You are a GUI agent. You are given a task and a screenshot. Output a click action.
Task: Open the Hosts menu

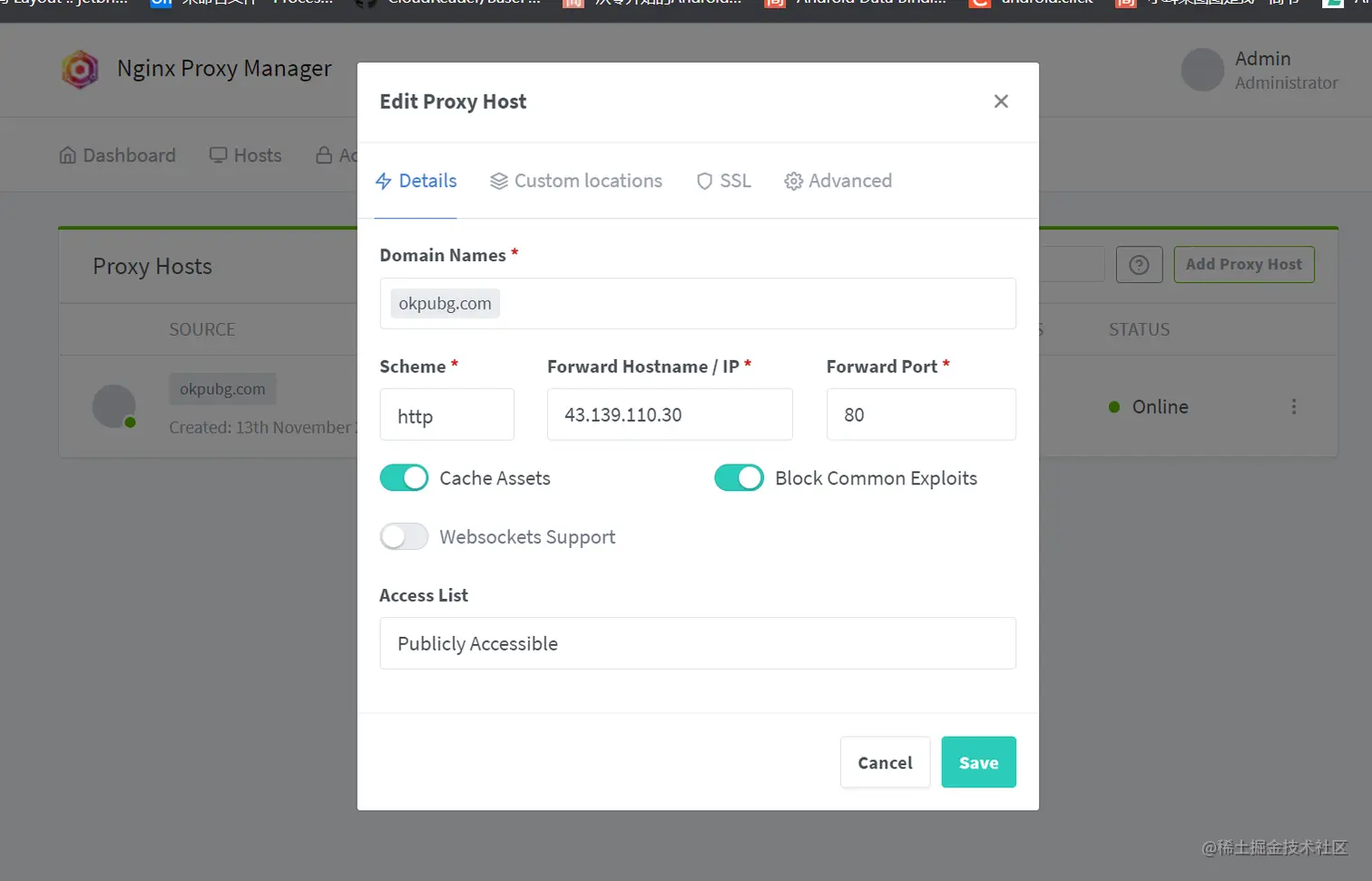tap(245, 155)
